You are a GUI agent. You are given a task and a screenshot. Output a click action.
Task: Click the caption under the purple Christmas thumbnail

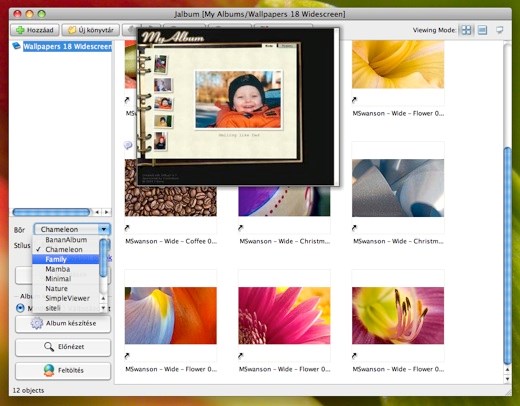pos(285,241)
